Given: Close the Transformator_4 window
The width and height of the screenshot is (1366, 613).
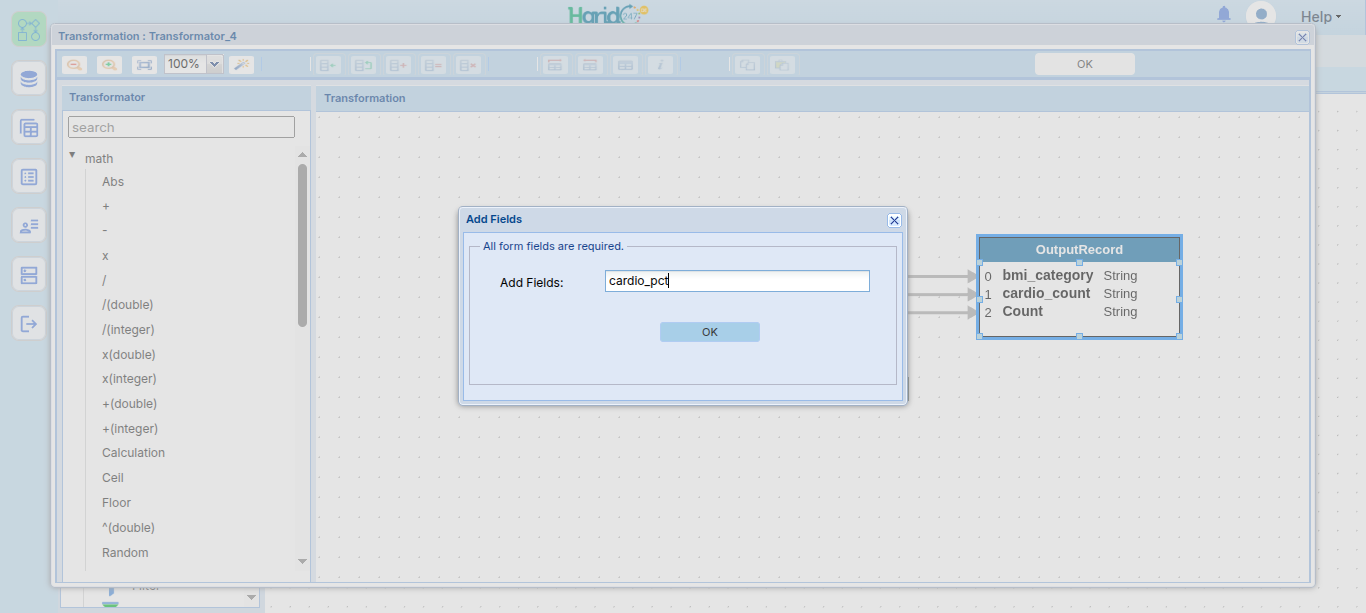Looking at the screenshot, I should pos(1302,37).
